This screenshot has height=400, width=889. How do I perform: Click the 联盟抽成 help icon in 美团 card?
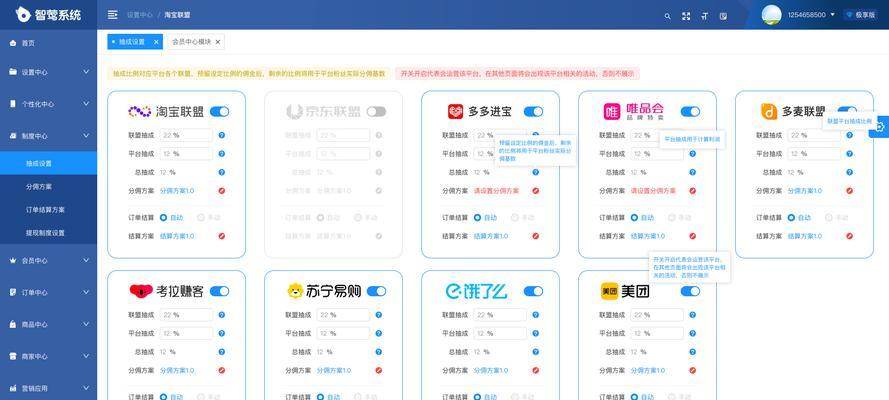[x=692, y=315]
